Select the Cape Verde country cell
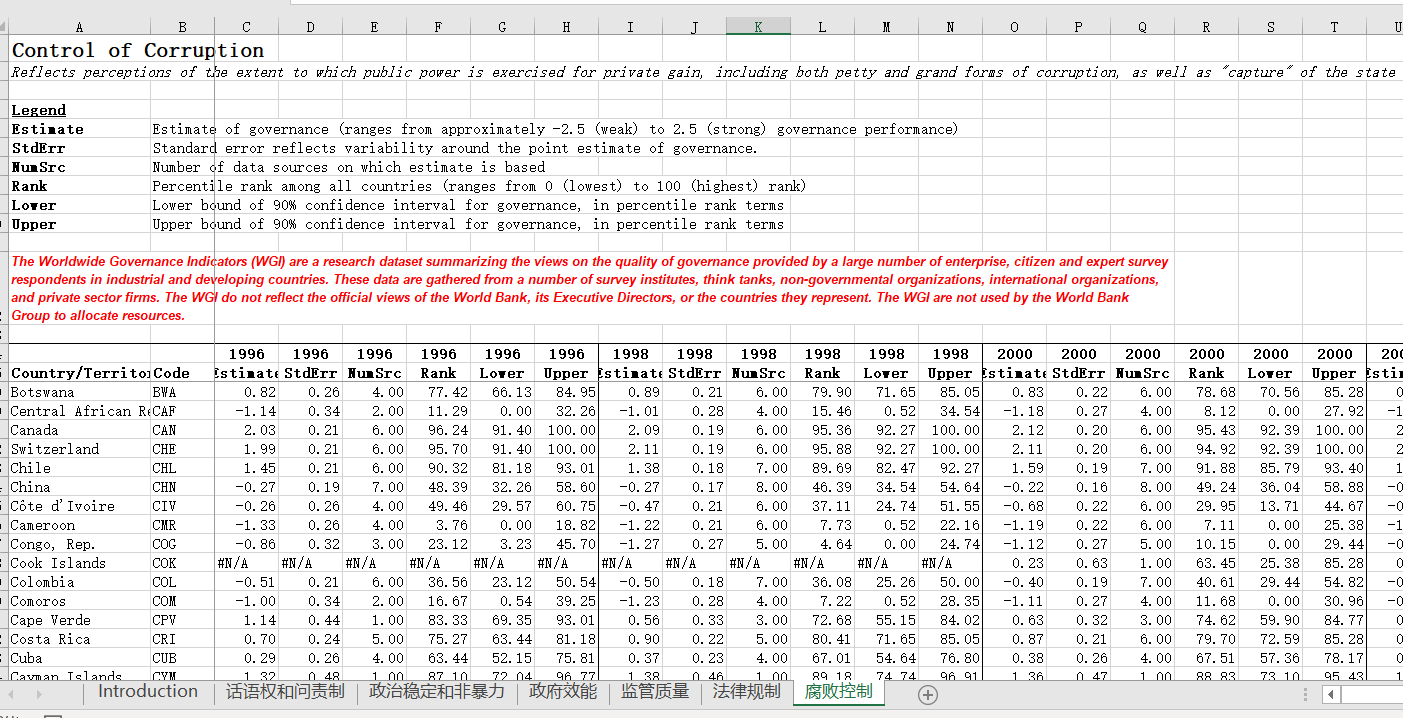The height and width of the screenshot is (718, 1403). [80, 620]
